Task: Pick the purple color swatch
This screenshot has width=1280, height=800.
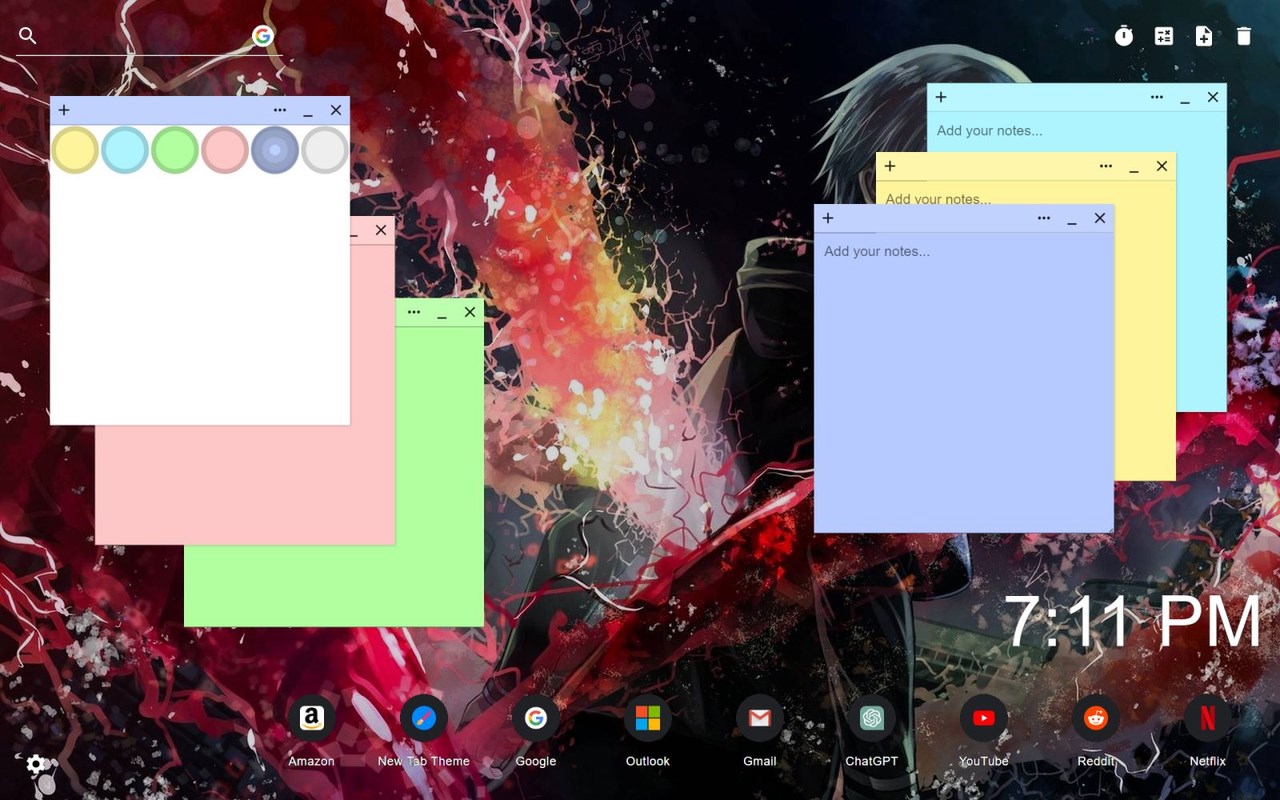Action: pyautogui.click(x=275, y=150)
